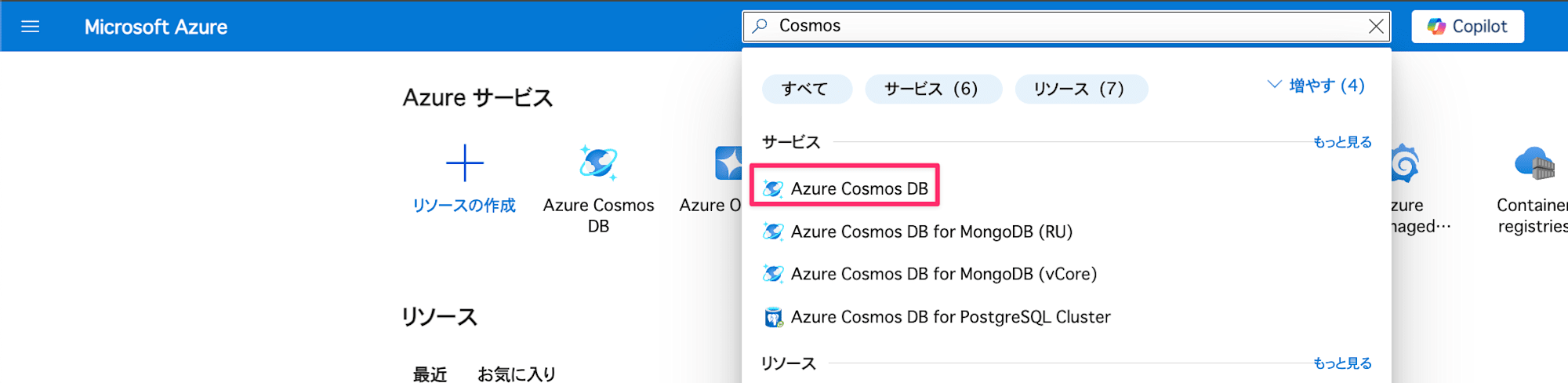Select the リソース (7) filter pill
The width and height of the screenshot is (1568, 383).
(x=1081, y=89)
